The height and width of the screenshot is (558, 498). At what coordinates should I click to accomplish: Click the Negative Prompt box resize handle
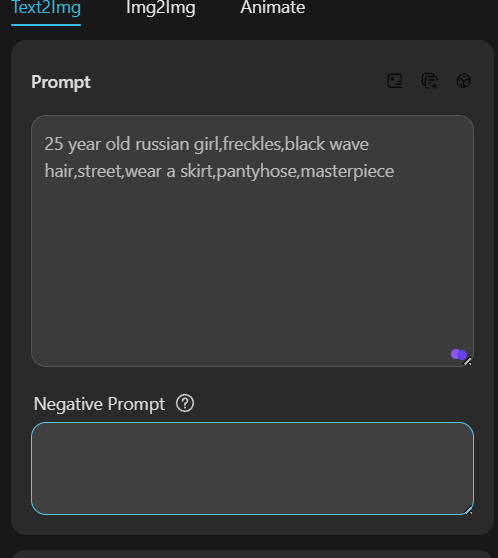[x=468, y=510]
